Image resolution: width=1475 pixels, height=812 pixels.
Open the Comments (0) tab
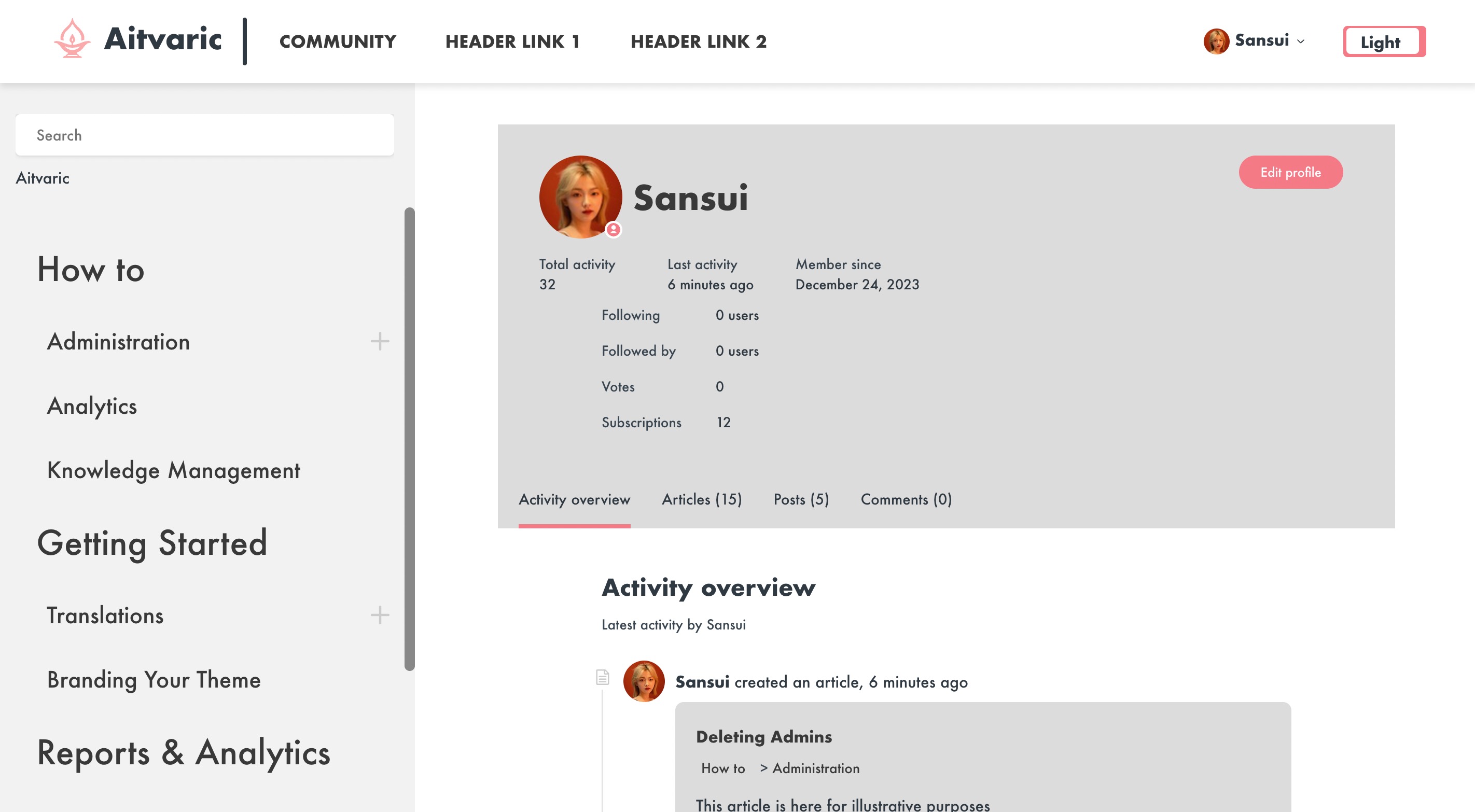pos(906,500)
